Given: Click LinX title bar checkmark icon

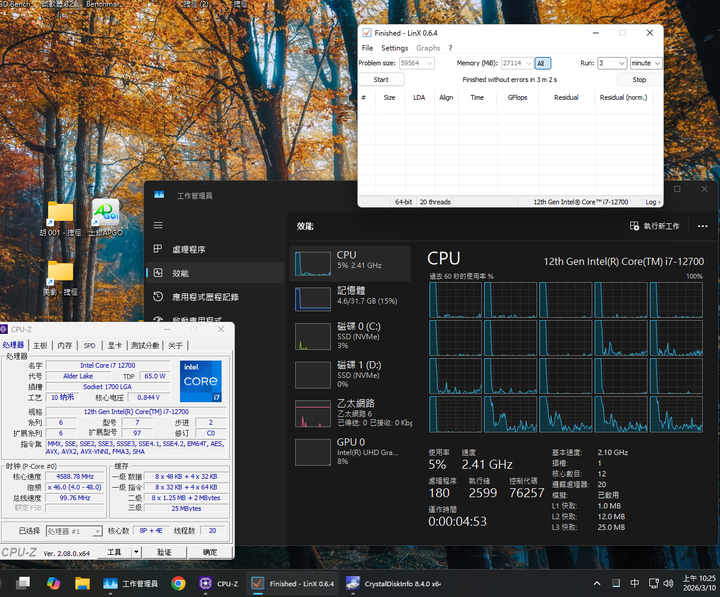Looking at the screenshot, I should click(x=367, y=33).
